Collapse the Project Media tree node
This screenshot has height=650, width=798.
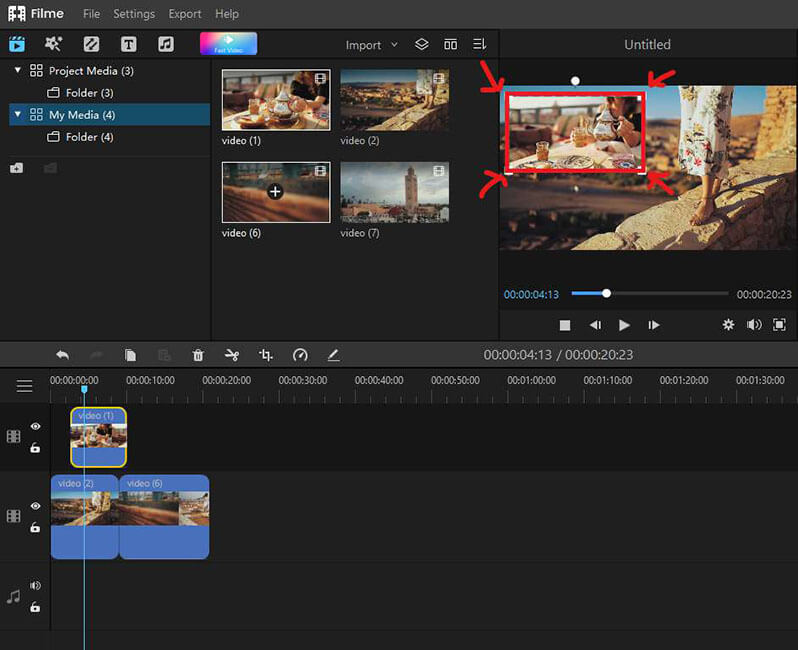18,70
